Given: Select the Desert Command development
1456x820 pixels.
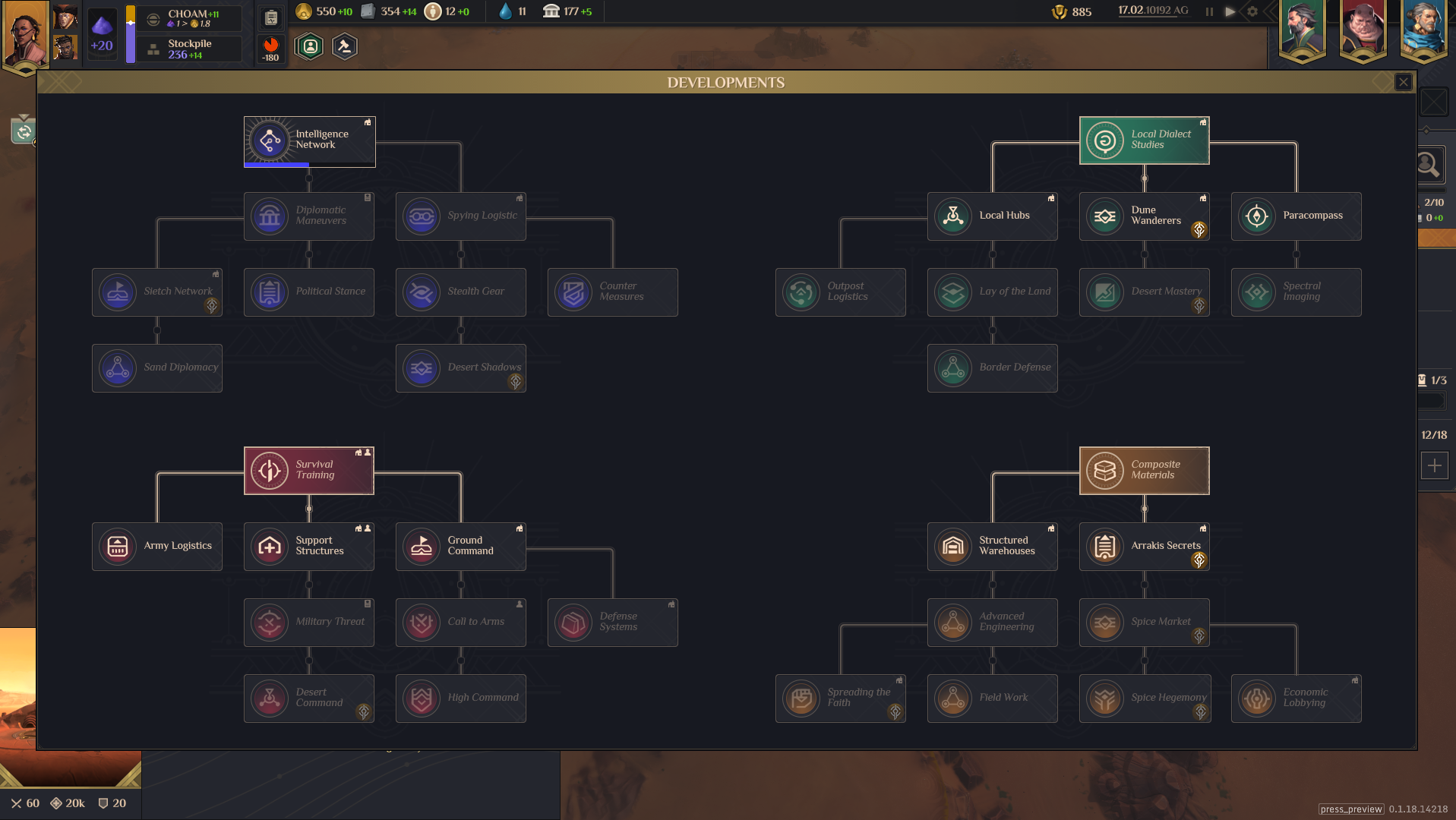Looking at the screenshot, I should [x=309, y=699].
